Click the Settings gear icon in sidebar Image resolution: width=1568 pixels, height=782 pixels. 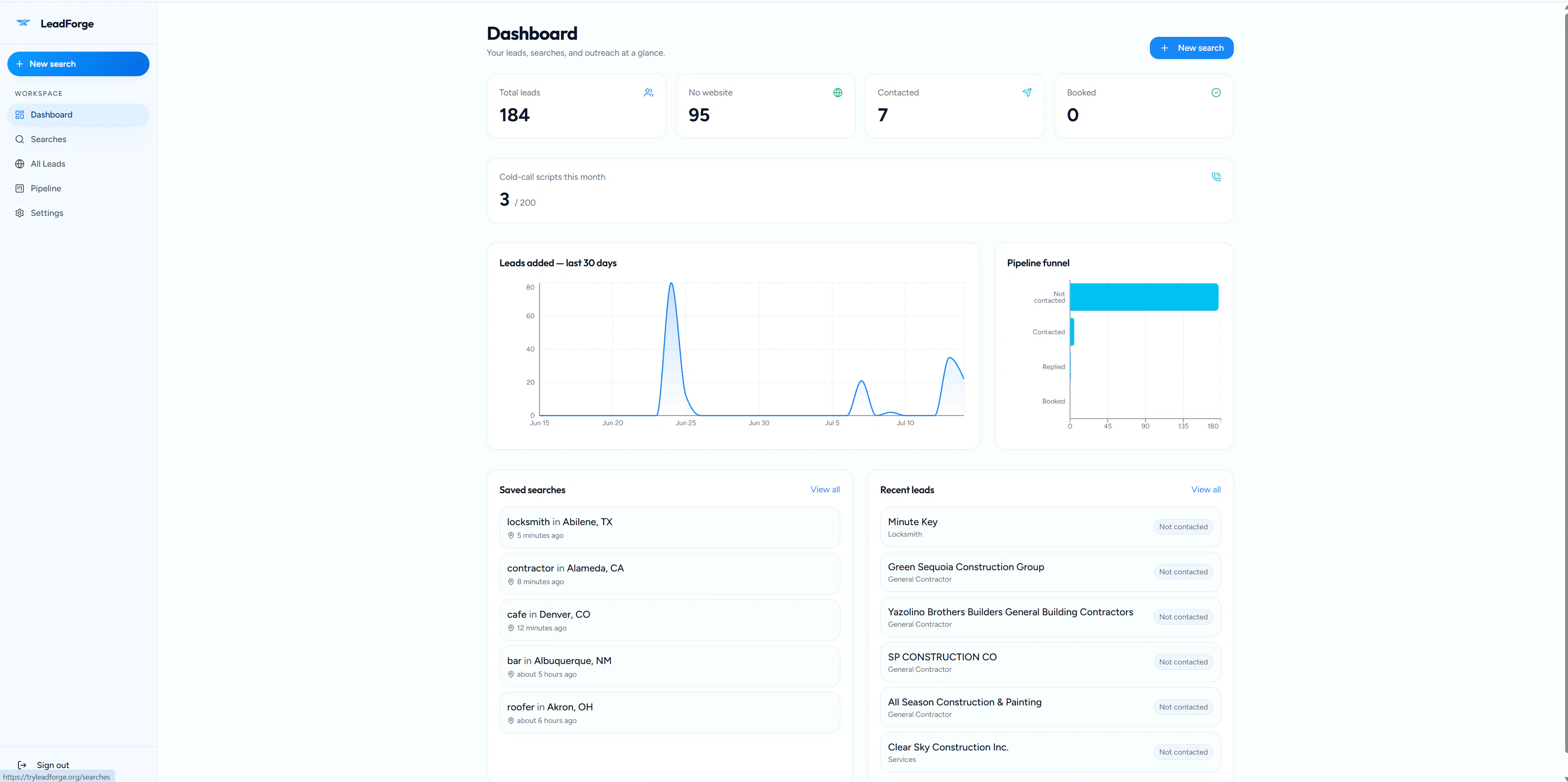(20, 213)
